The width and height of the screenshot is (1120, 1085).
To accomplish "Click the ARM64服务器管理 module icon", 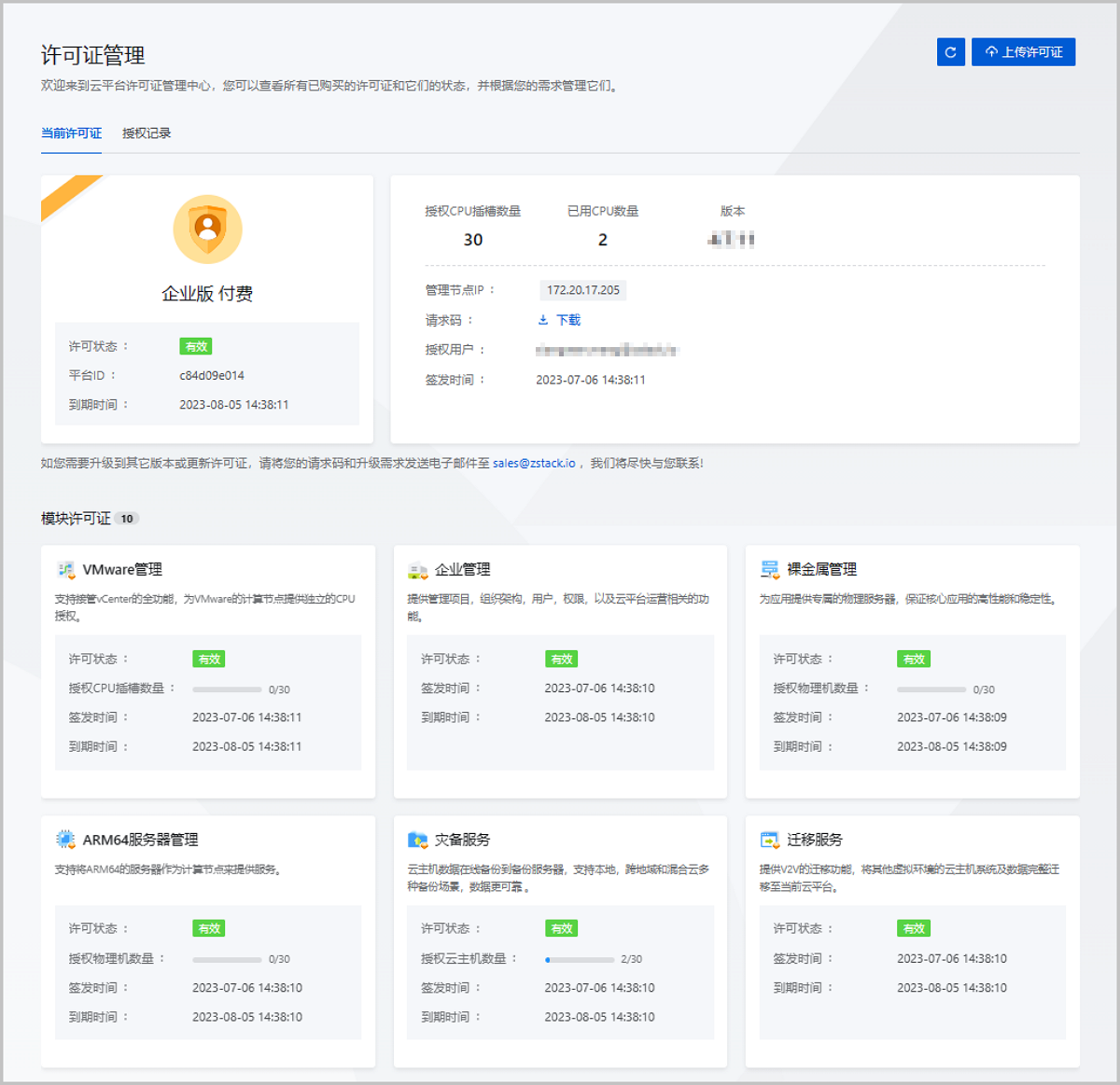I will tap(63, 839).
